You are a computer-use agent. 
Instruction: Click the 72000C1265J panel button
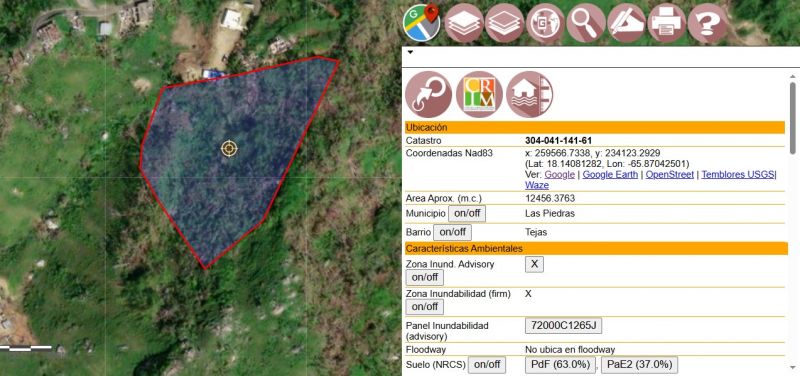(563, 325)
